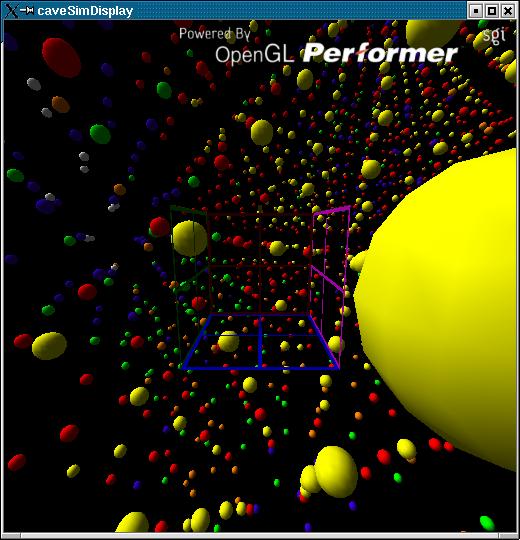Click the magenta wireframe right wall
This screenshot has width=520, height=540.
tap(330, 286)
